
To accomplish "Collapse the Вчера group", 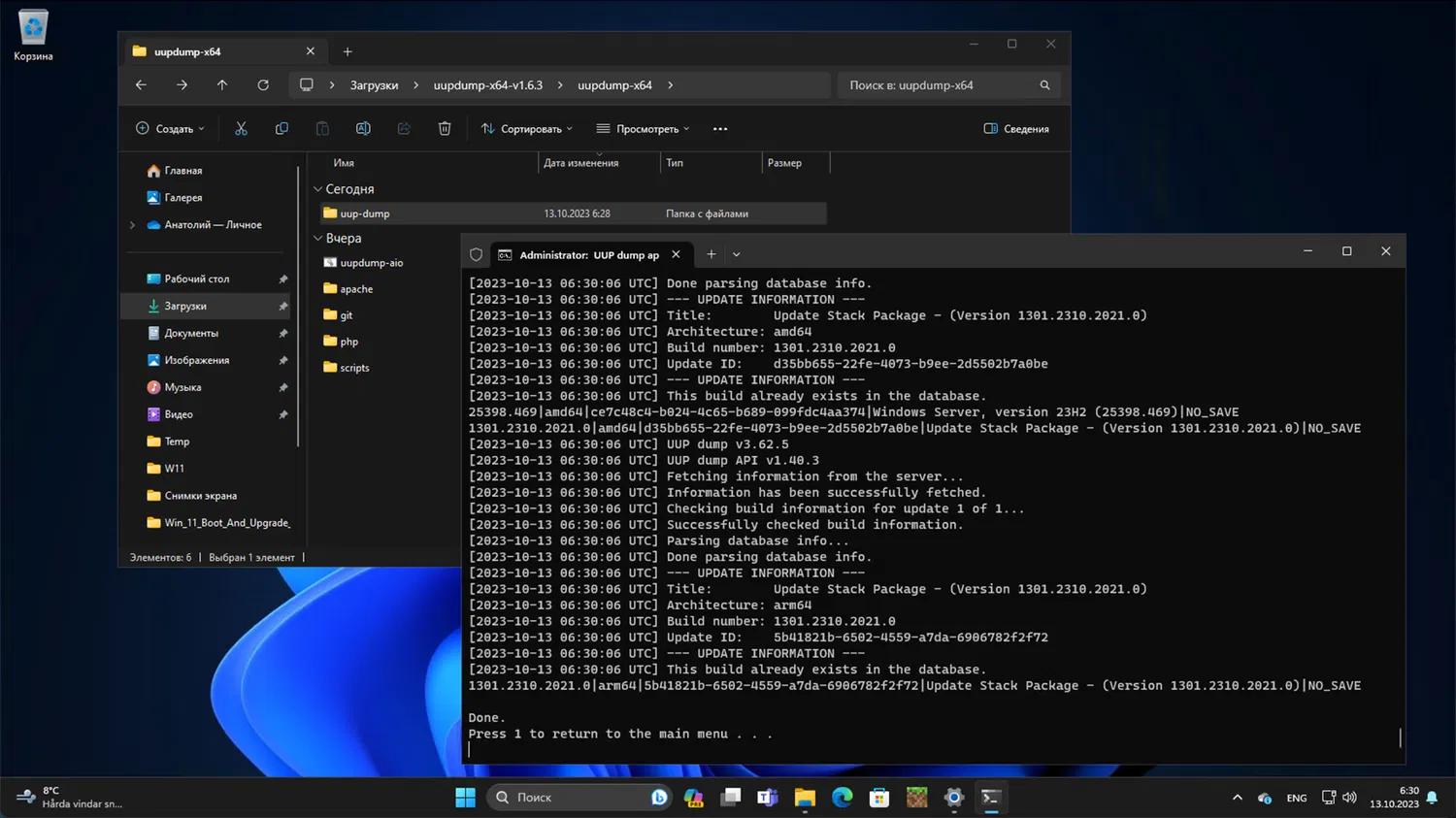I will [x=318, y=238].
